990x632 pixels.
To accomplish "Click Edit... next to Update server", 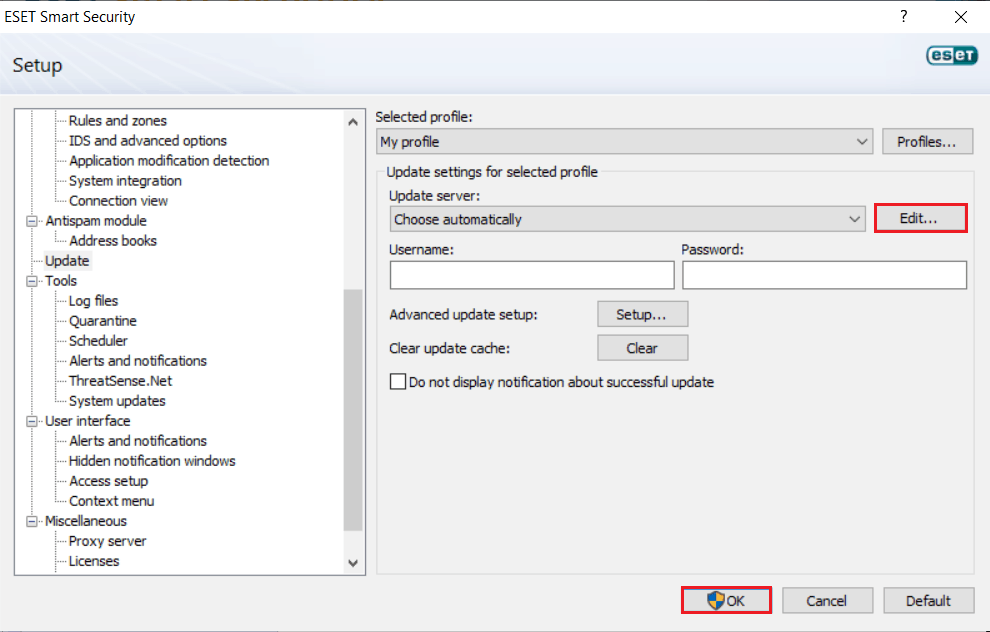I will point(921,218).
